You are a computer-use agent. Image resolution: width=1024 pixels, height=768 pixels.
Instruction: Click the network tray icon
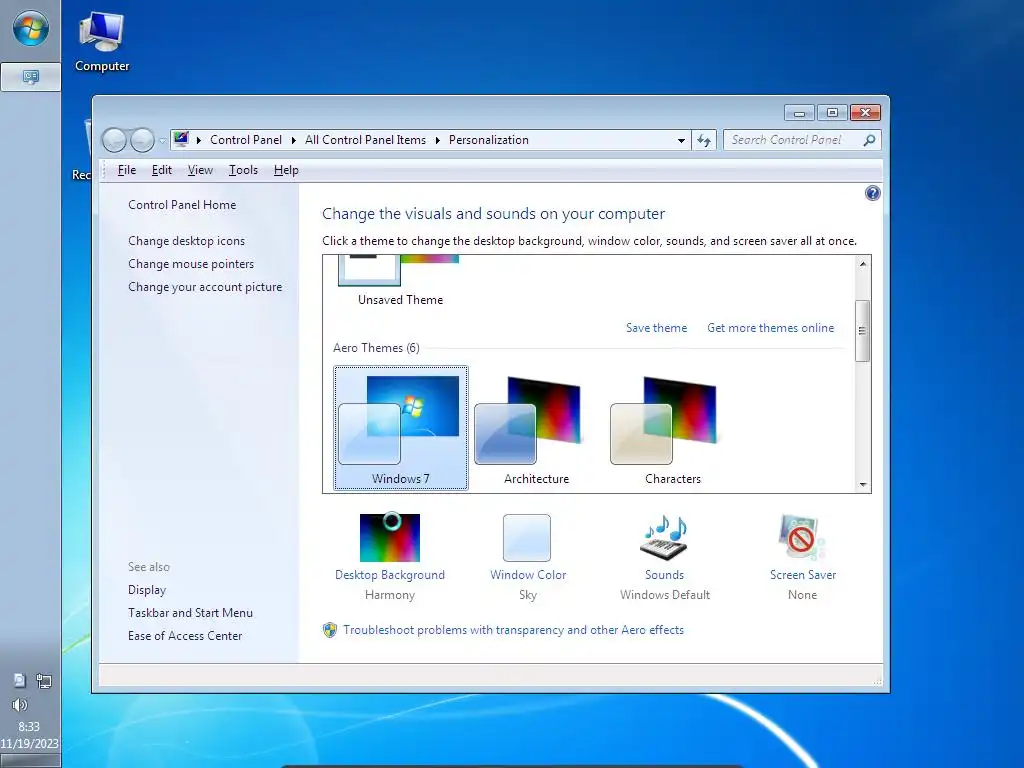point(44,681)
